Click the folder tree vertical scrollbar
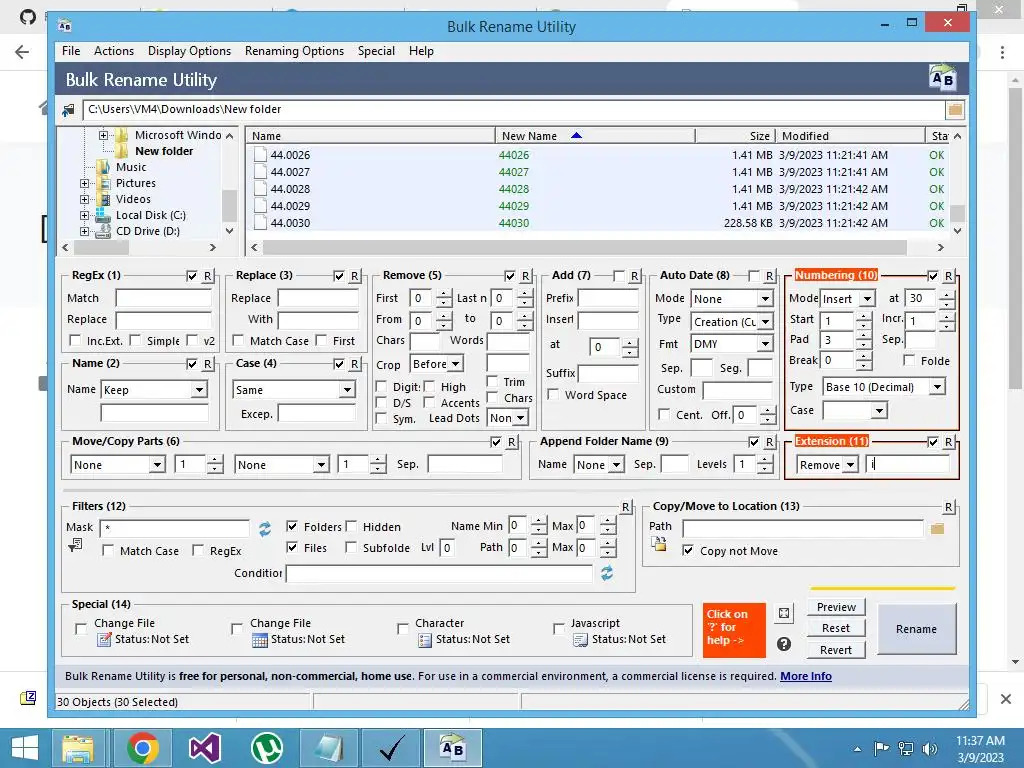The width and height of the screenshot is (1024, 768). point(229,206)
